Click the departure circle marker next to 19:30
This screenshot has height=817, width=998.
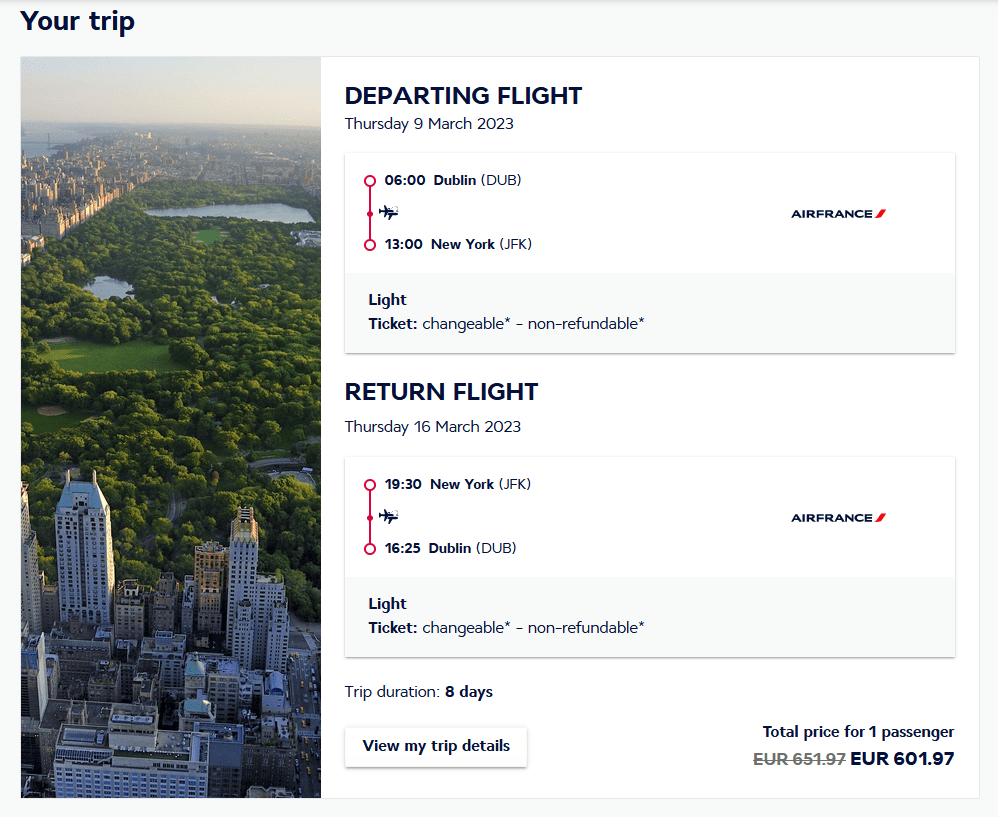click(x=371, y=484)
